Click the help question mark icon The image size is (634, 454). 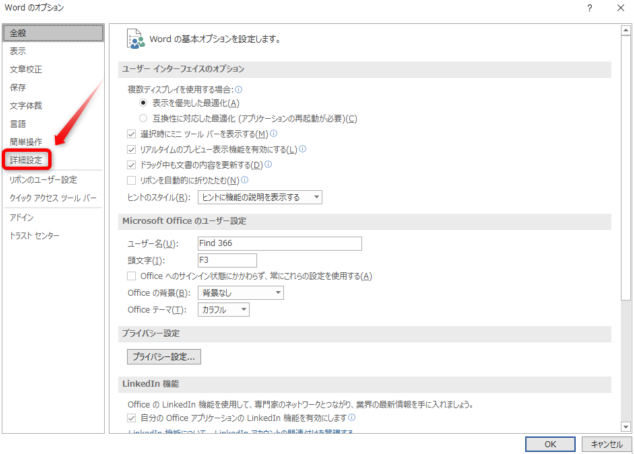[590, 8]
